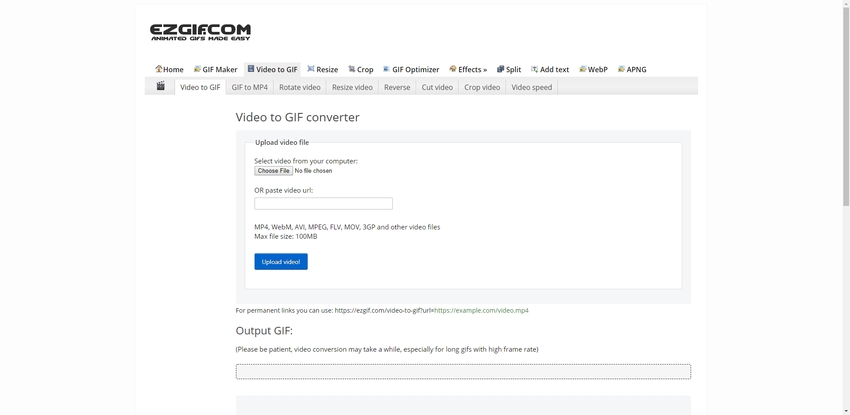The height and width of the screenshot is (415, 850).
Task: Open the APNG tools page
Action: pyautogui.click(x=632, y=69)
